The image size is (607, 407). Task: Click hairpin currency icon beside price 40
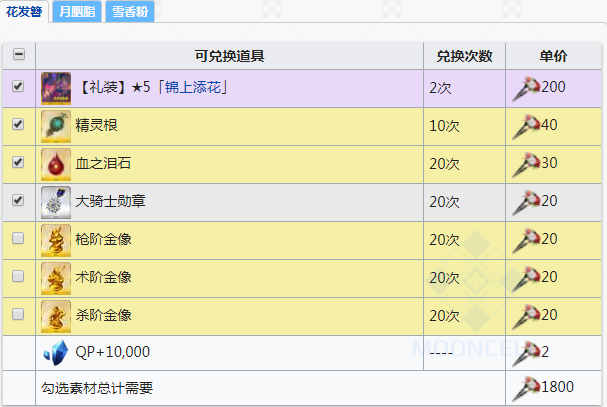tap(526, 127)
